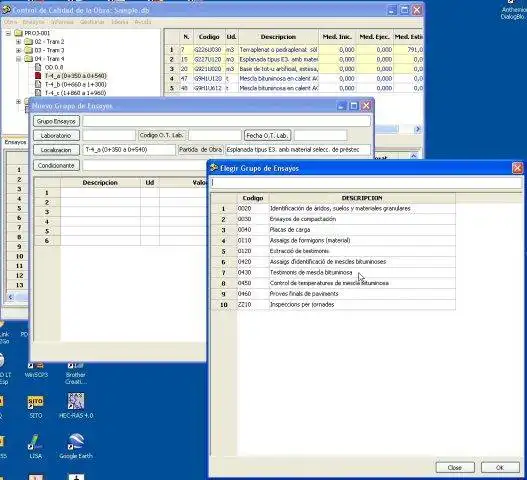Click the Localizacion button
The width and height of the screenshot is (527, 480).
pyautogui.click(x=56, y=150)
